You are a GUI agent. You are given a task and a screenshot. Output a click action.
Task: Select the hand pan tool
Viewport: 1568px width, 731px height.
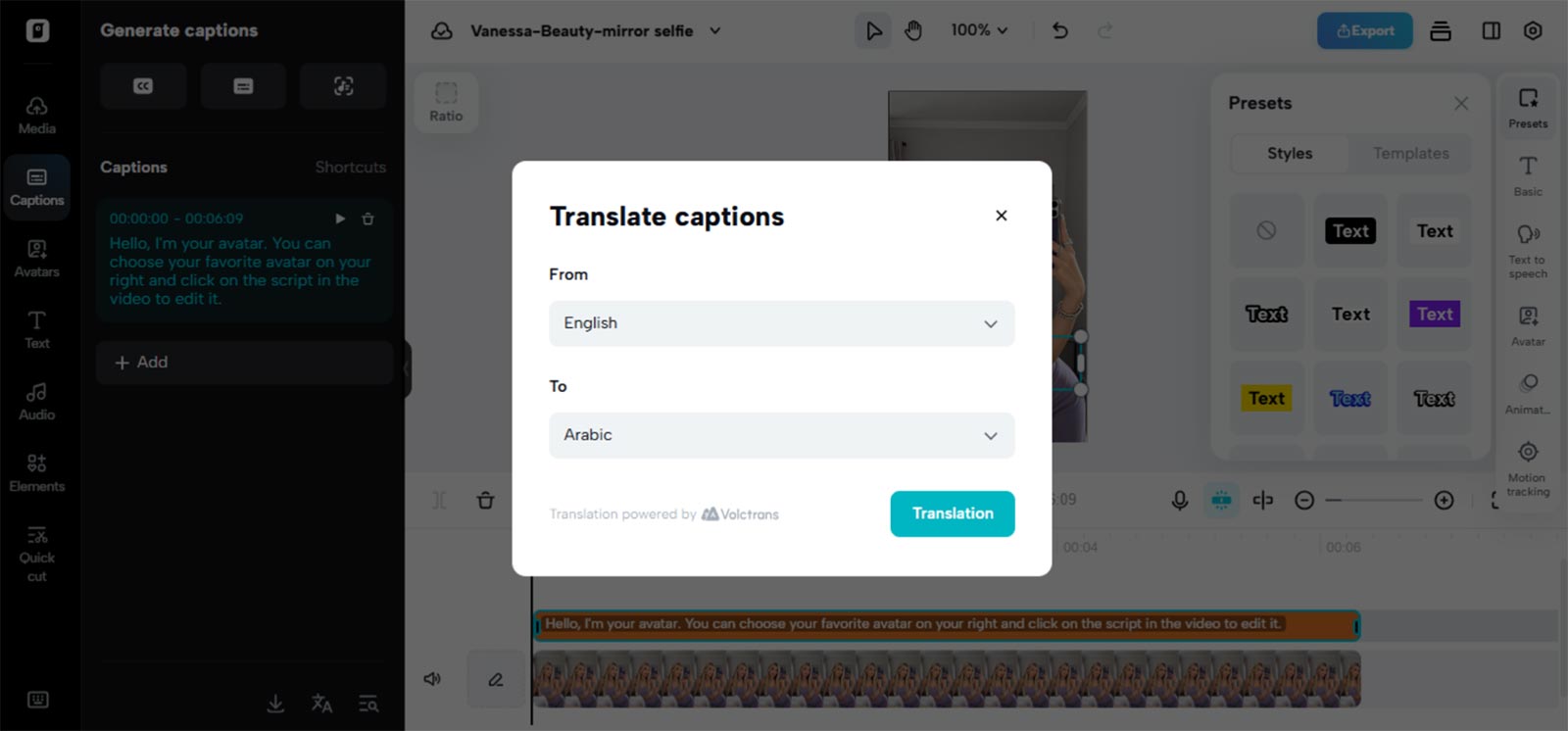913,30
